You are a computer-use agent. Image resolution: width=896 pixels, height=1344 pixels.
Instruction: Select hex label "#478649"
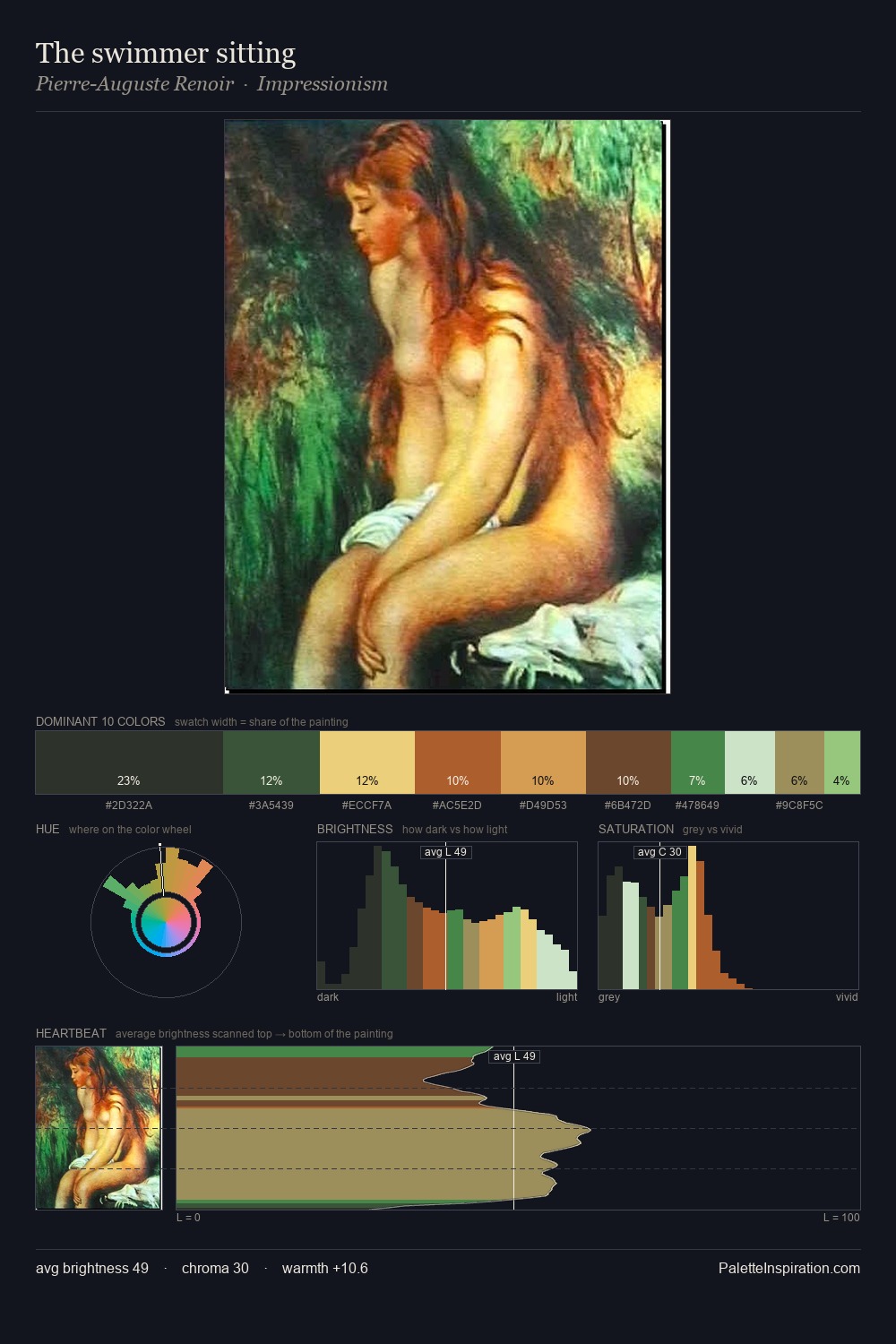[697, 805]
